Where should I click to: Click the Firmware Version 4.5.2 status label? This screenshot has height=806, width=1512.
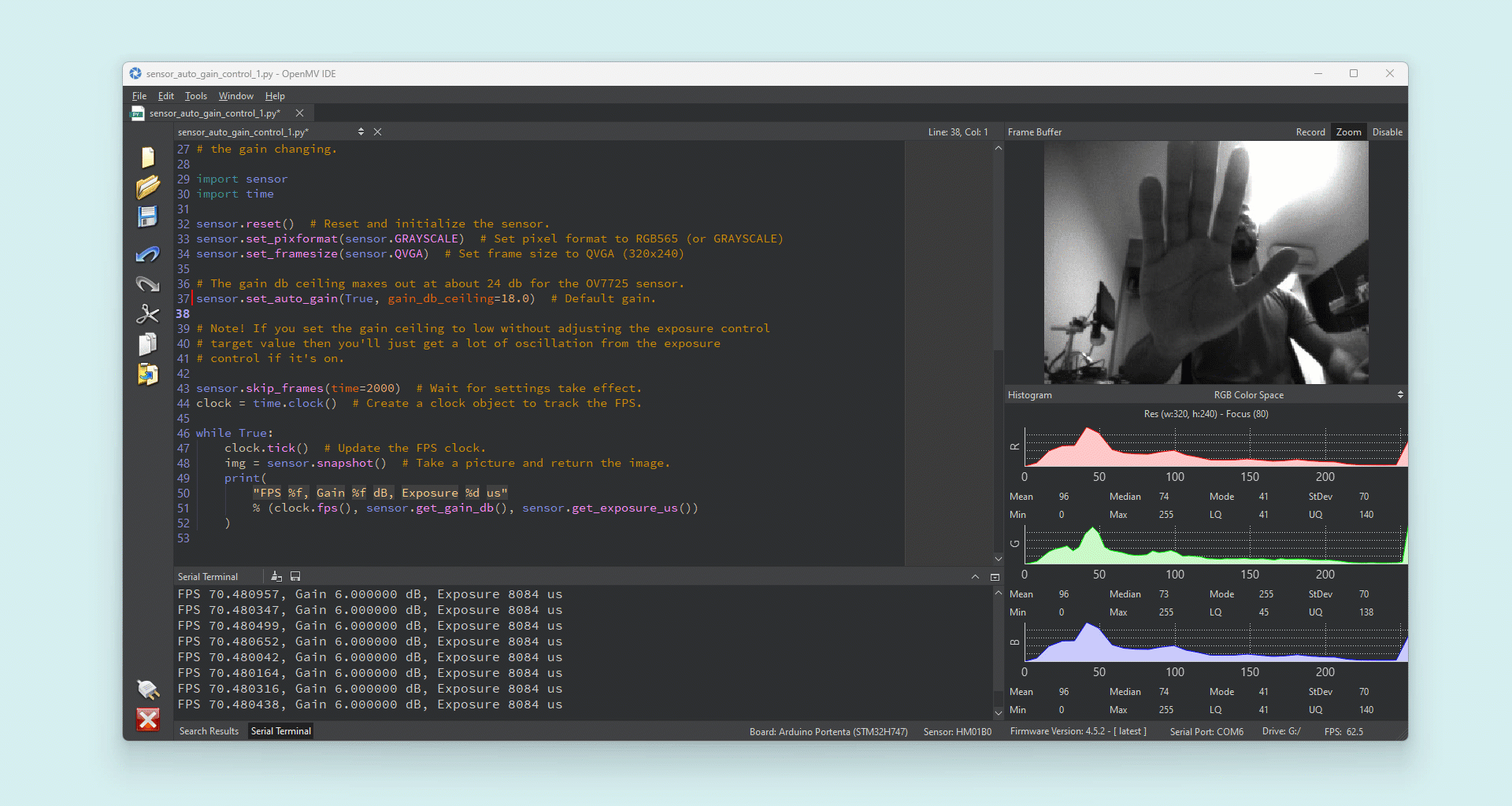[x=1077, y=731]
